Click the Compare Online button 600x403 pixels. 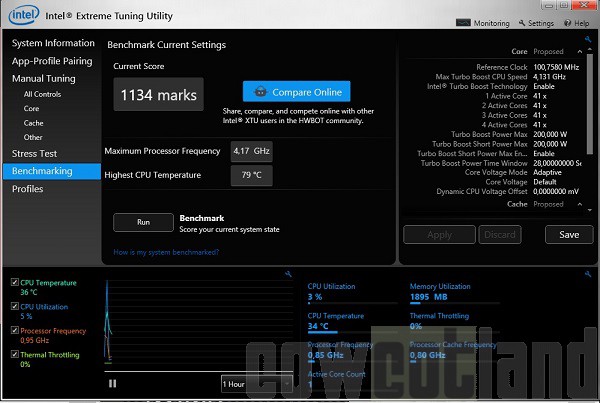tap(297, 91)
